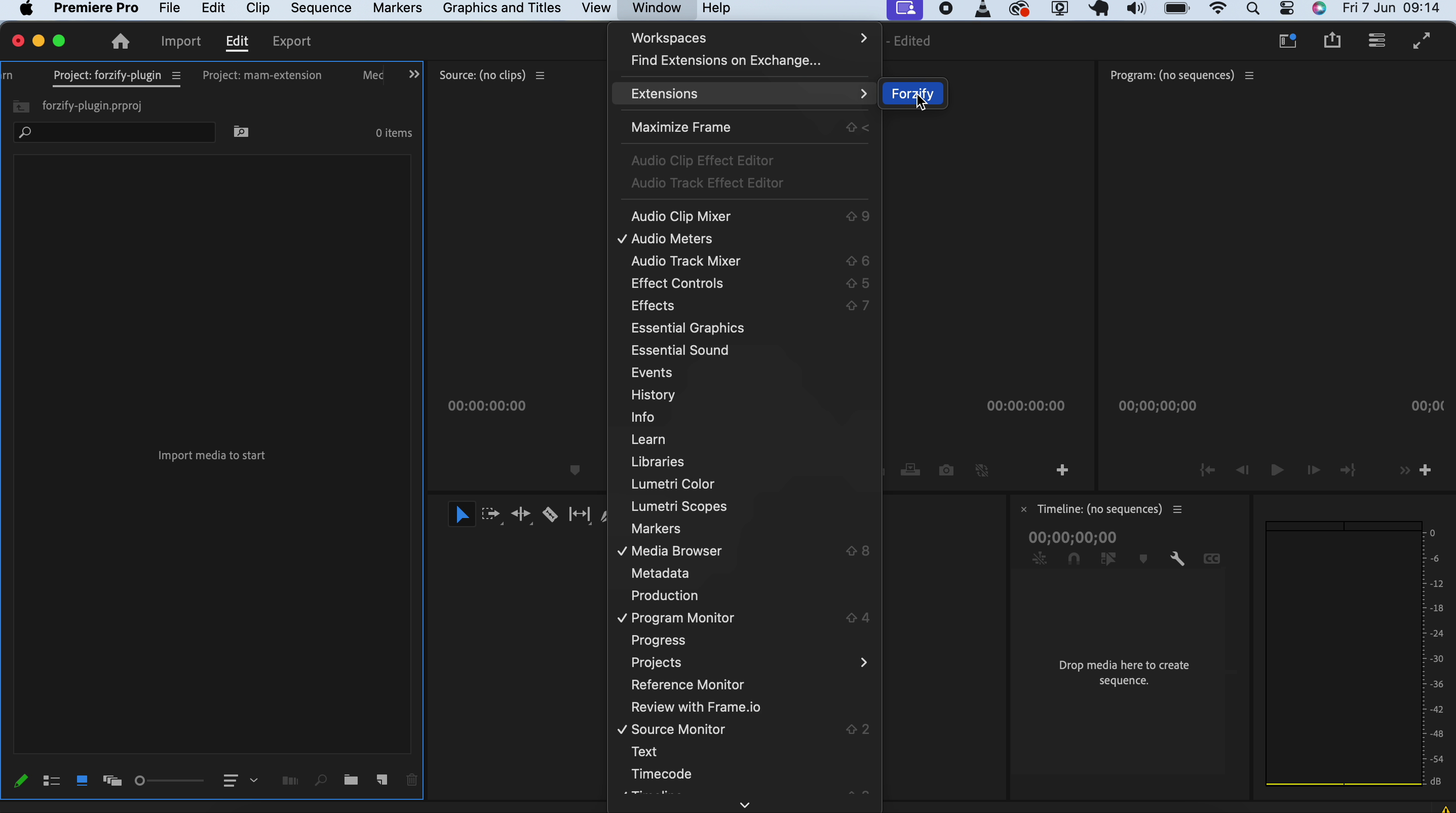The image size is (1456, 813).
Task: Click the project panel search field
Action: click(x=113, y=132)
